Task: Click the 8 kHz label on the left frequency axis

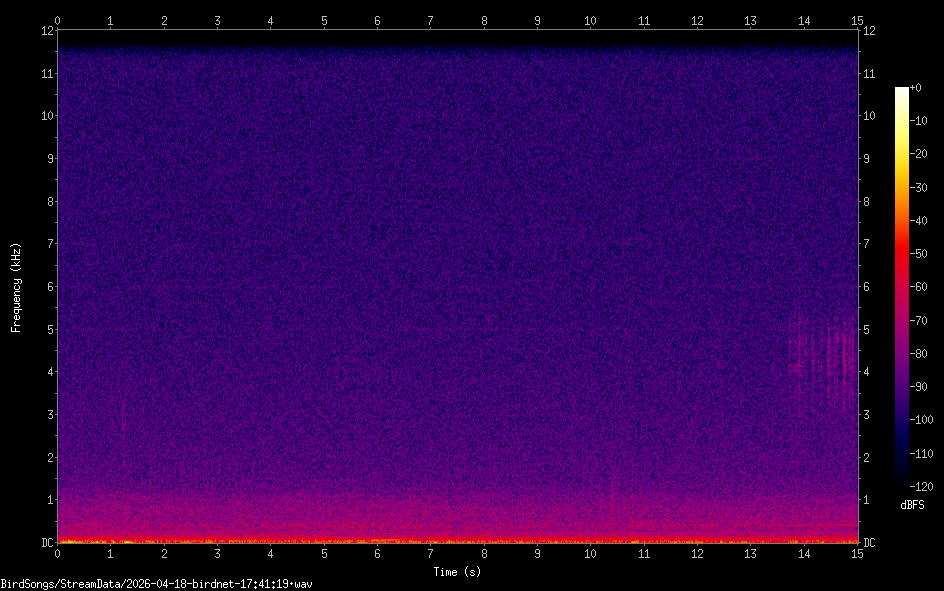Action: (x=47, y=201)
